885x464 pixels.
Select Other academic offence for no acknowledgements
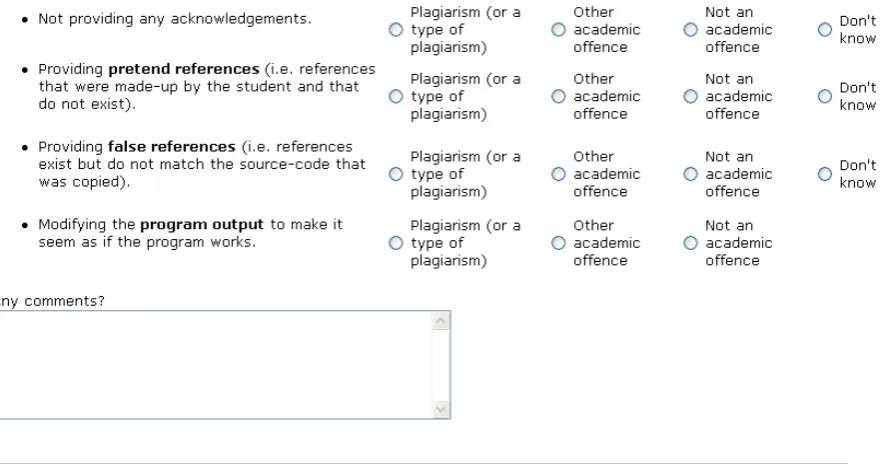point(558,29)
